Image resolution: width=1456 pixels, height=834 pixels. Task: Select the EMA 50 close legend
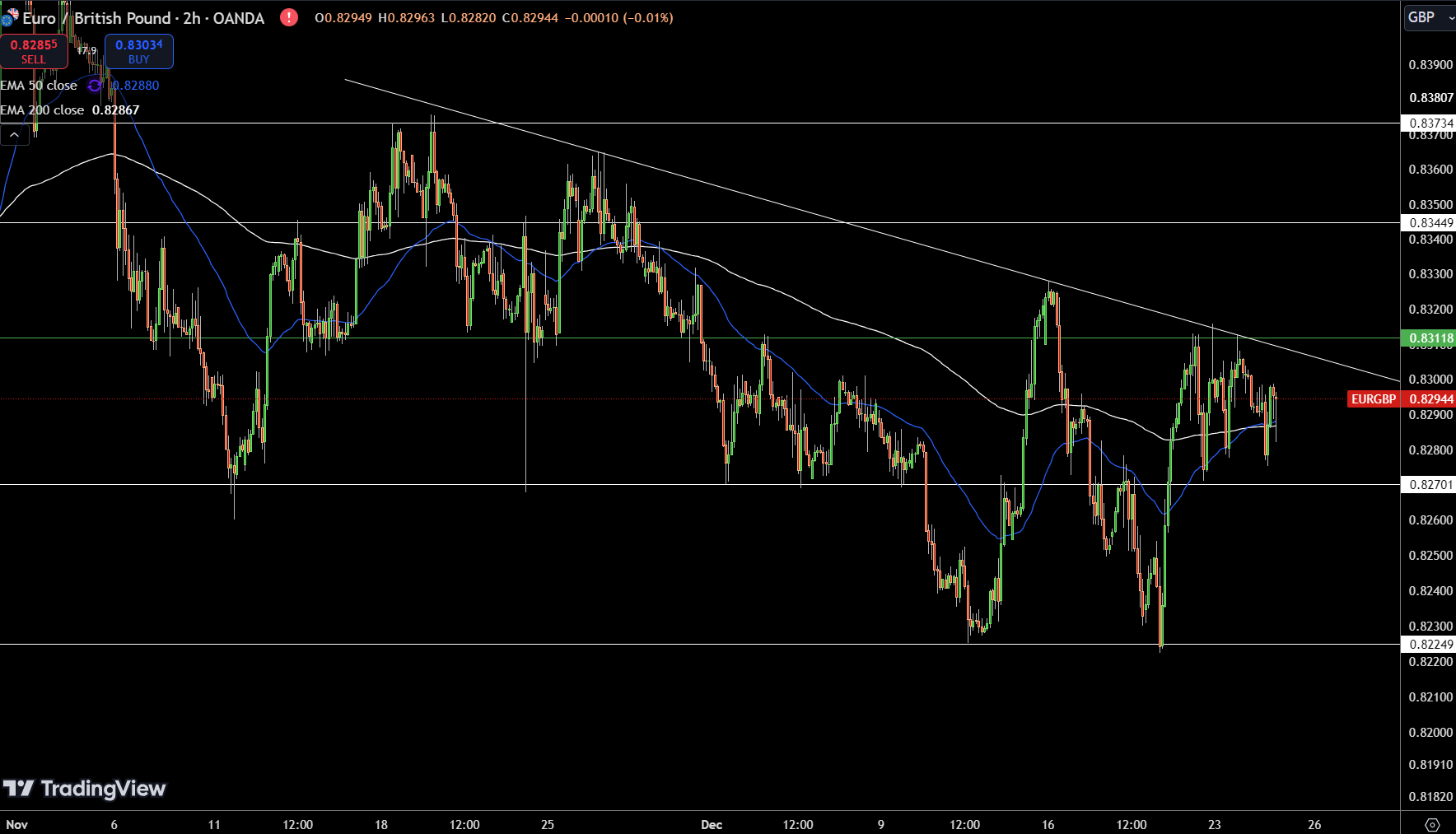click(x=39, y=86)
